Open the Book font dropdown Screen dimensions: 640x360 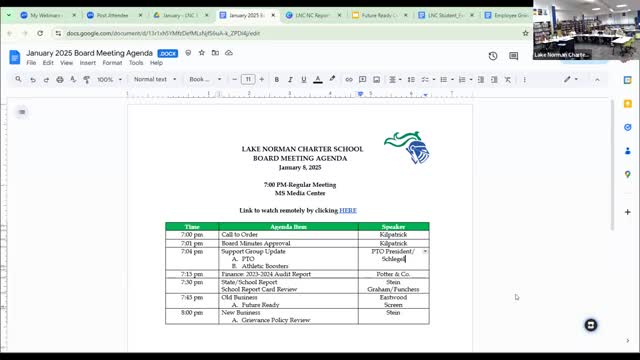(205, 79)
